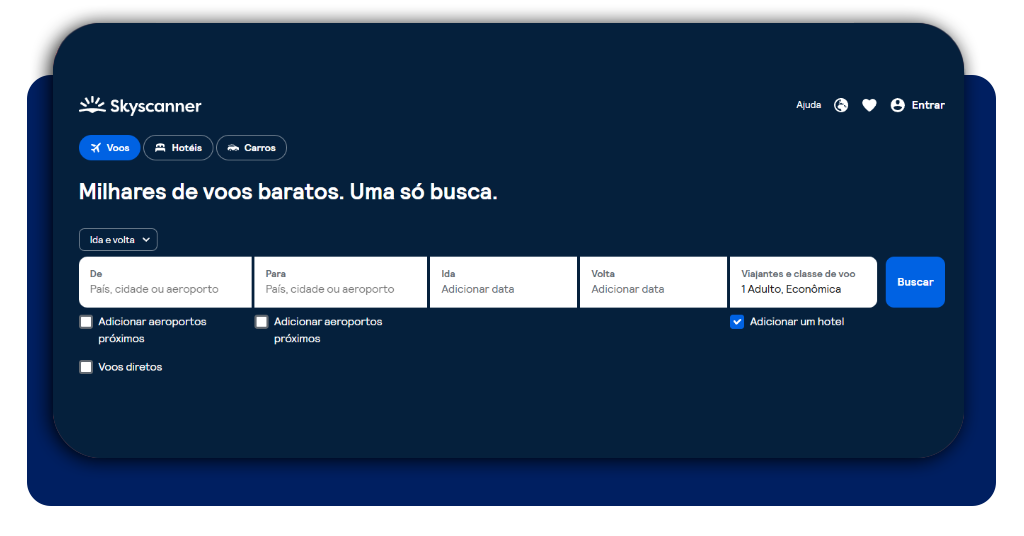Enable nearby airports under Para field

click(262, 322)
